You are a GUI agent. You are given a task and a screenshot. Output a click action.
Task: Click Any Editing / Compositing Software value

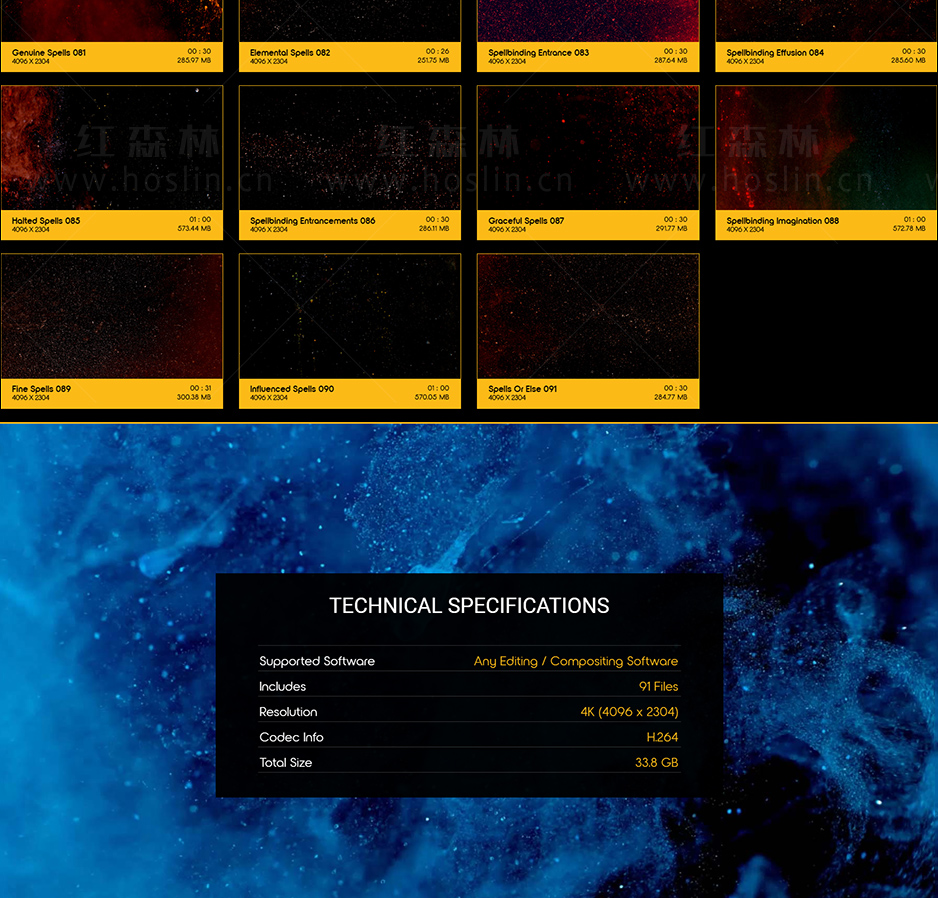[x=576, y=661]
